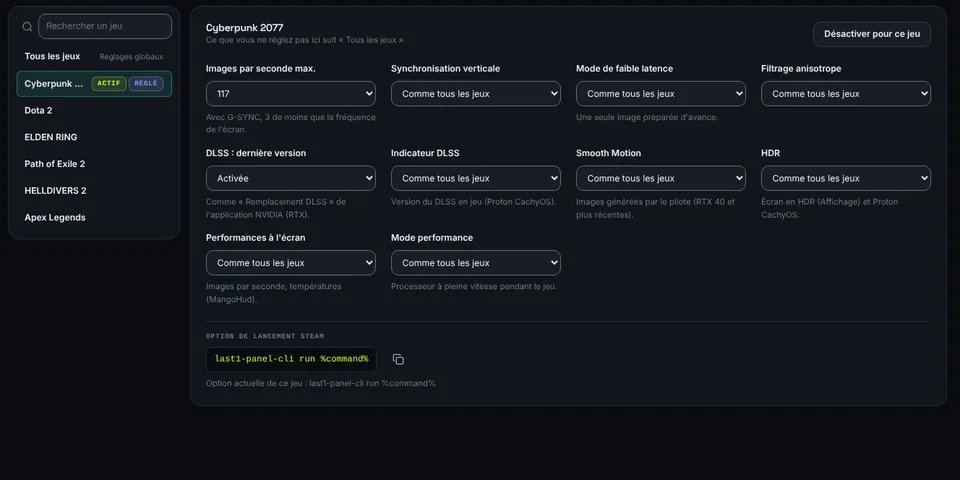Open 'DLSS : dernière version' dropdown

(x=291, y=178)
